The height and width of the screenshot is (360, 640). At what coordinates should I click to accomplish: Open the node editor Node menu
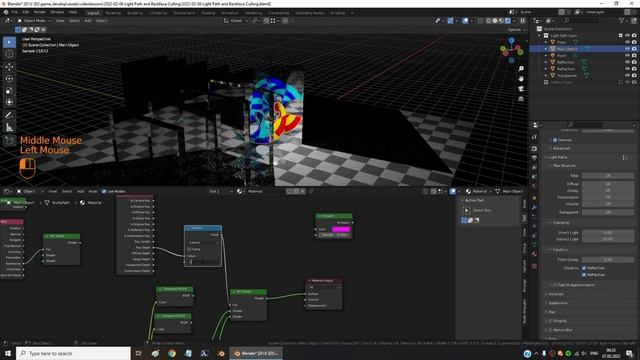pyautogui.click(x=93, y=191)
